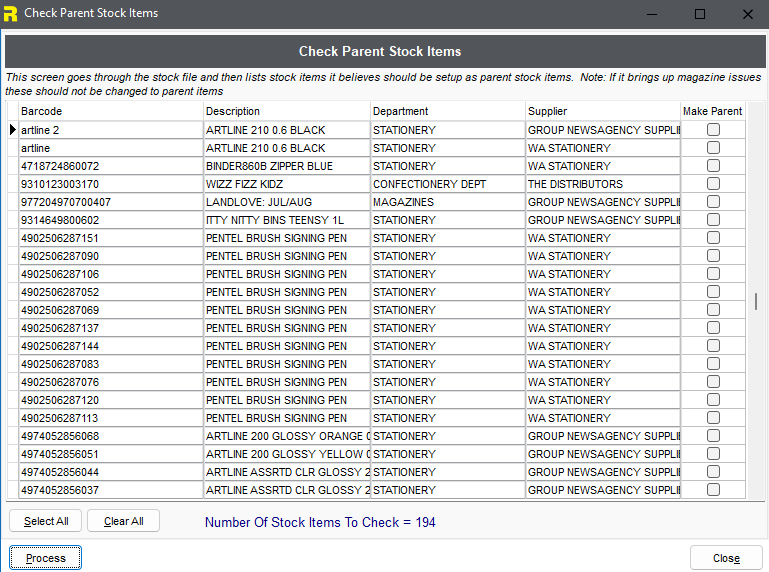Click the vertical scrollbar thumb of the grid
This screenshot has width=769, height=572.
click(x=757, y=301)
